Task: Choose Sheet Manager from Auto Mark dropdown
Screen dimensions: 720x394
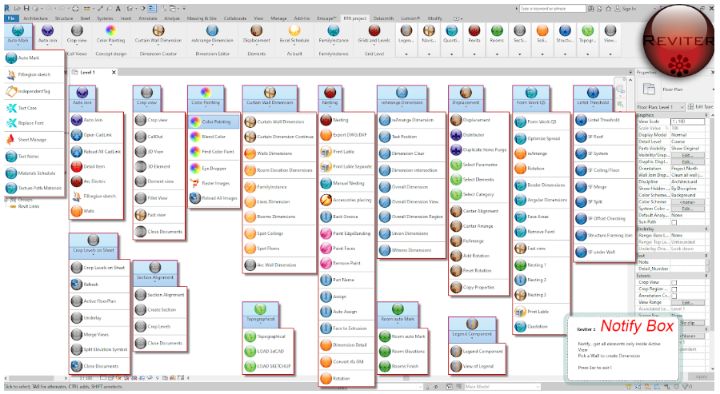Action: click(32, 140)
